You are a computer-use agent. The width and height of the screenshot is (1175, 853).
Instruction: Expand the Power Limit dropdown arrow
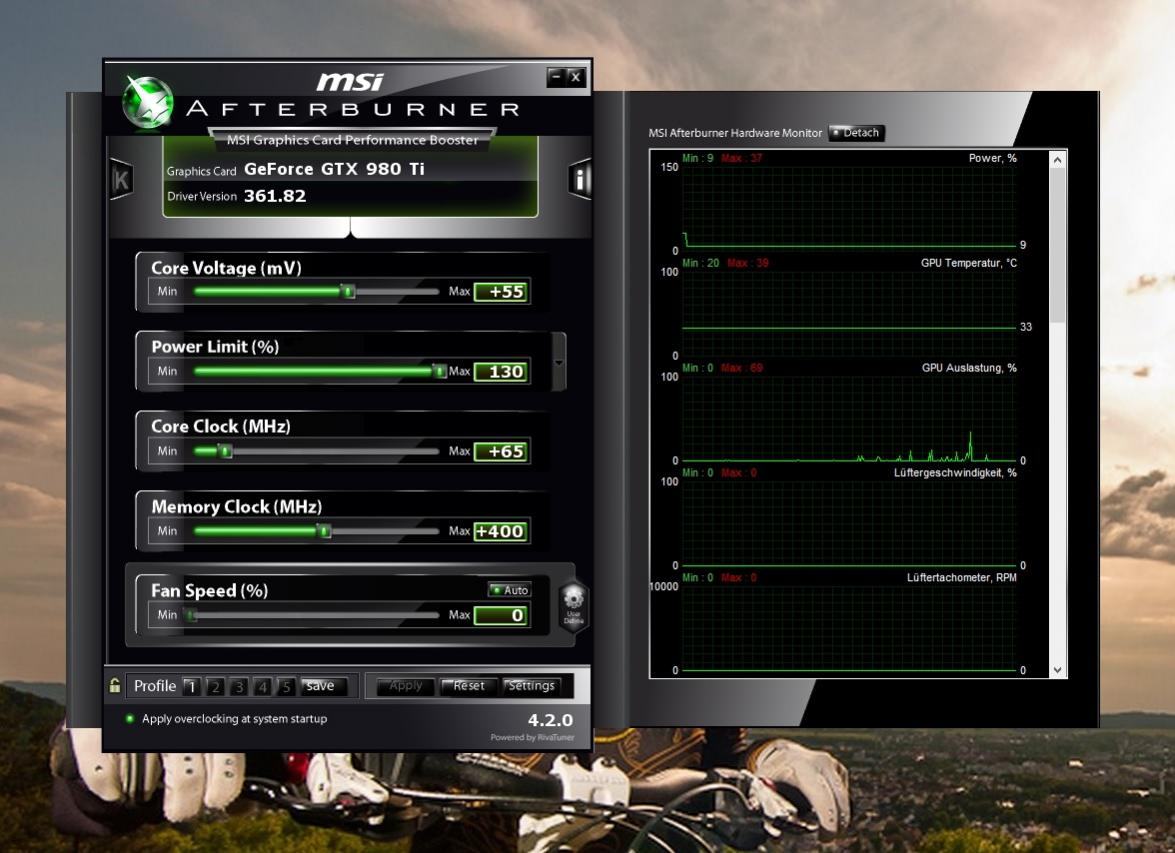558,362
